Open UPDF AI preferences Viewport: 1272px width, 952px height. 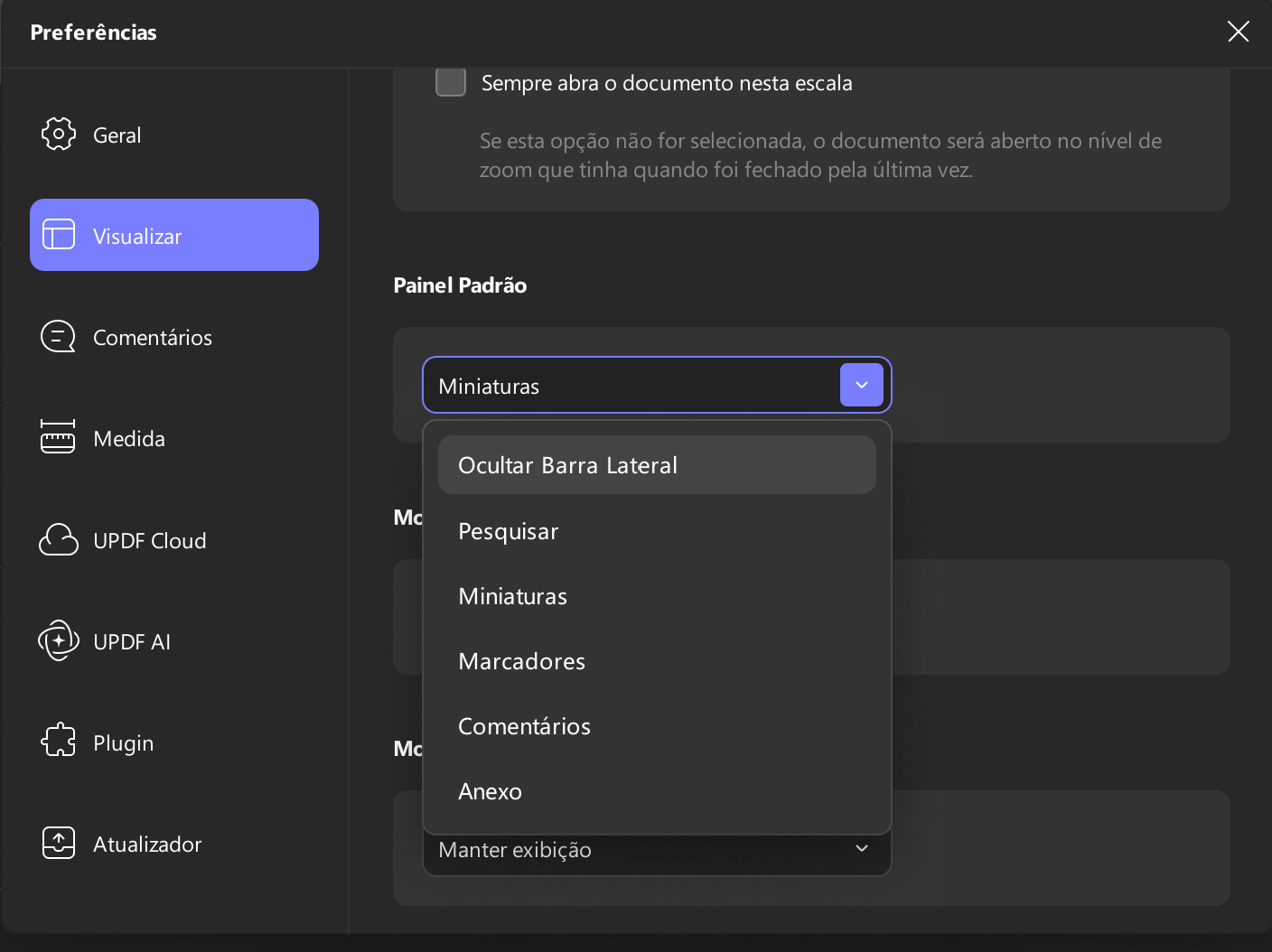click(x=174, y=641)
